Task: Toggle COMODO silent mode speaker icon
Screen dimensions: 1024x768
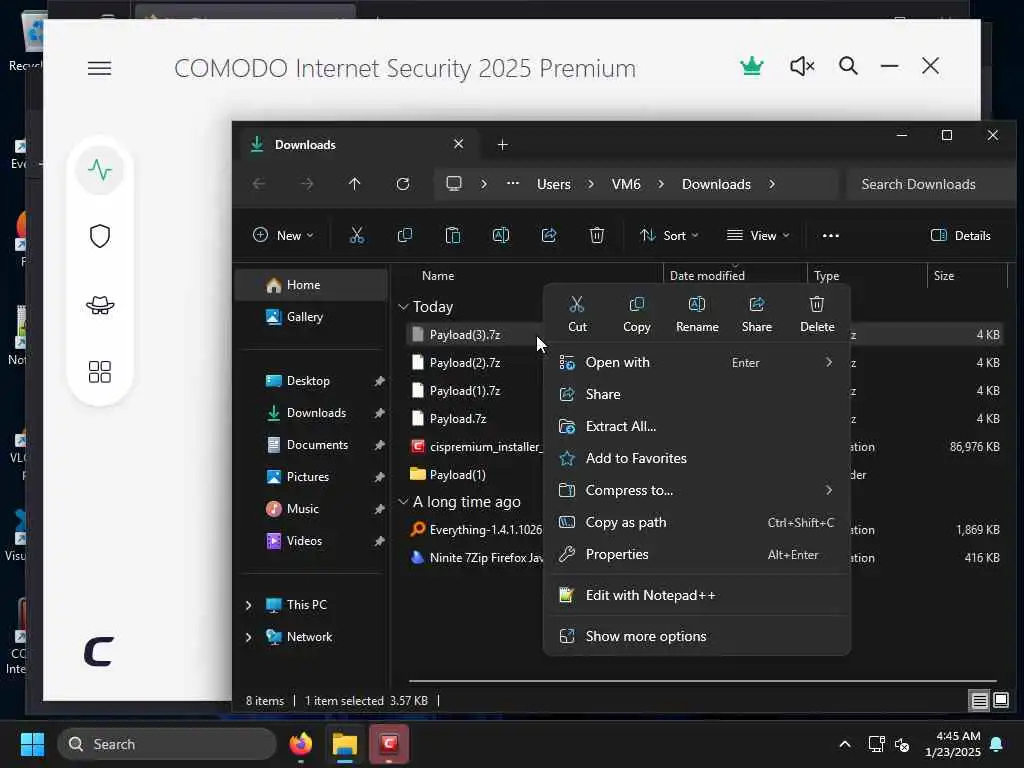Action: coord(802,66)
